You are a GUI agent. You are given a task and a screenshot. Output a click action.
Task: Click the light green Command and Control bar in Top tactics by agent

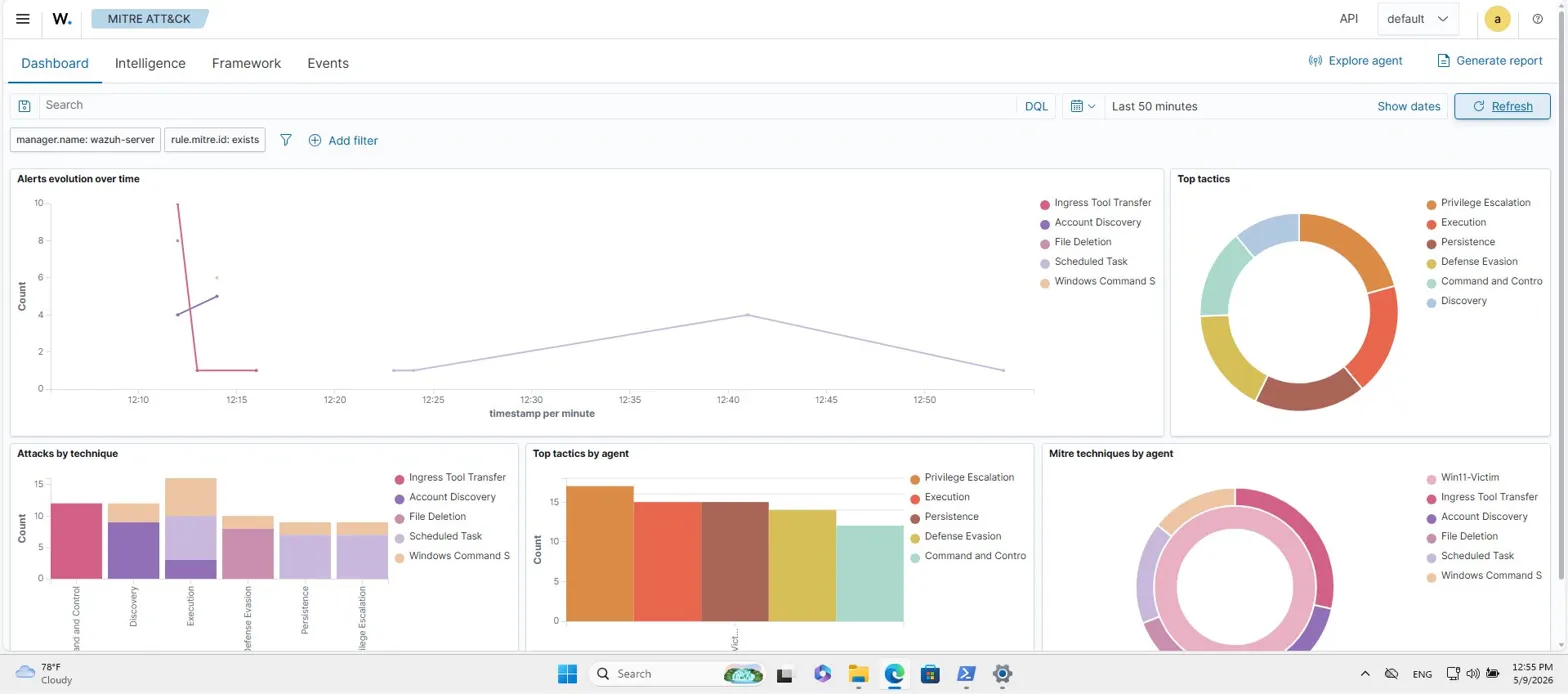point(870,573)
